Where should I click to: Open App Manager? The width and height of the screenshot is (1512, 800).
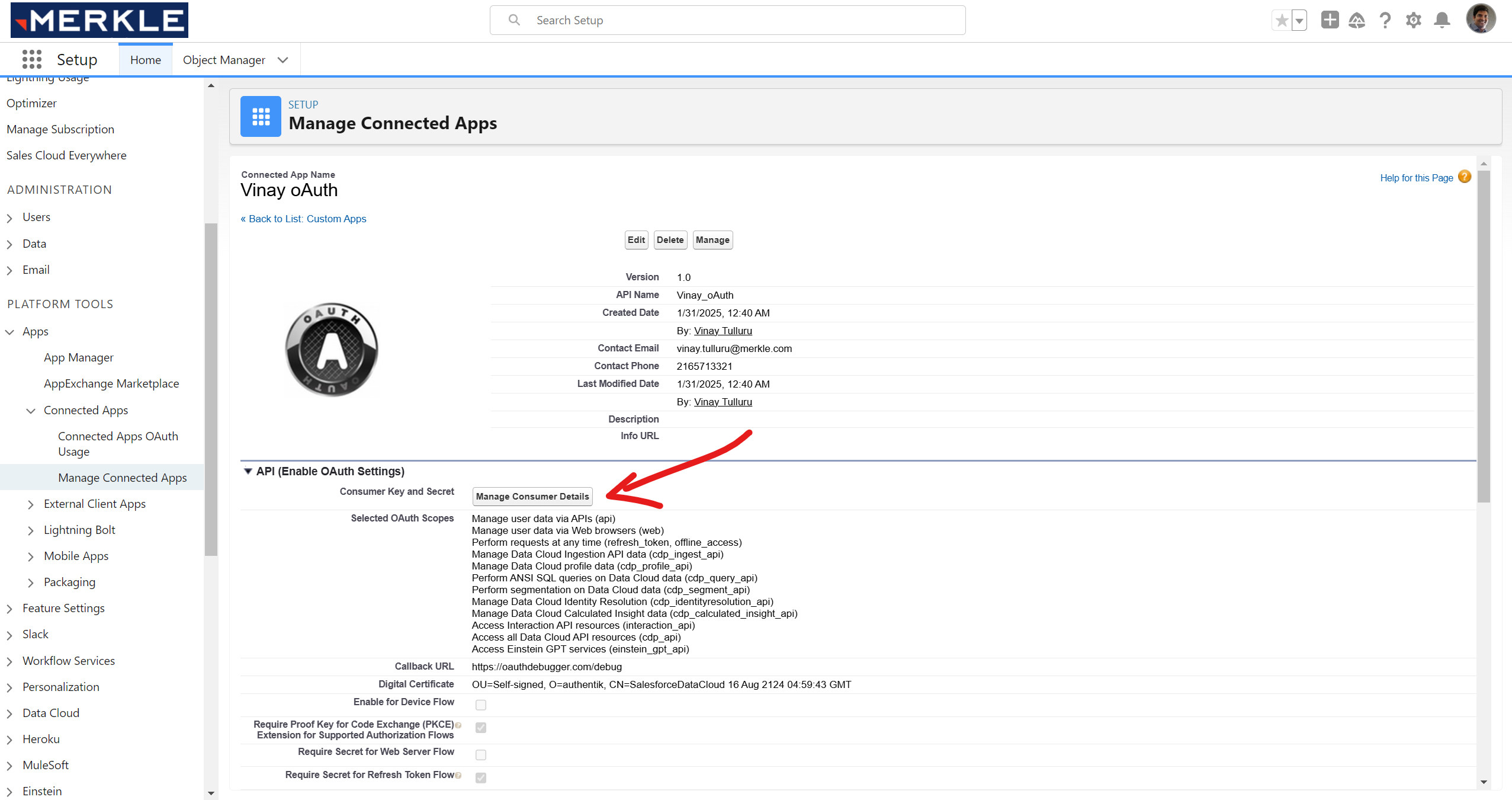pyautogui.click(x=79, y=357)
